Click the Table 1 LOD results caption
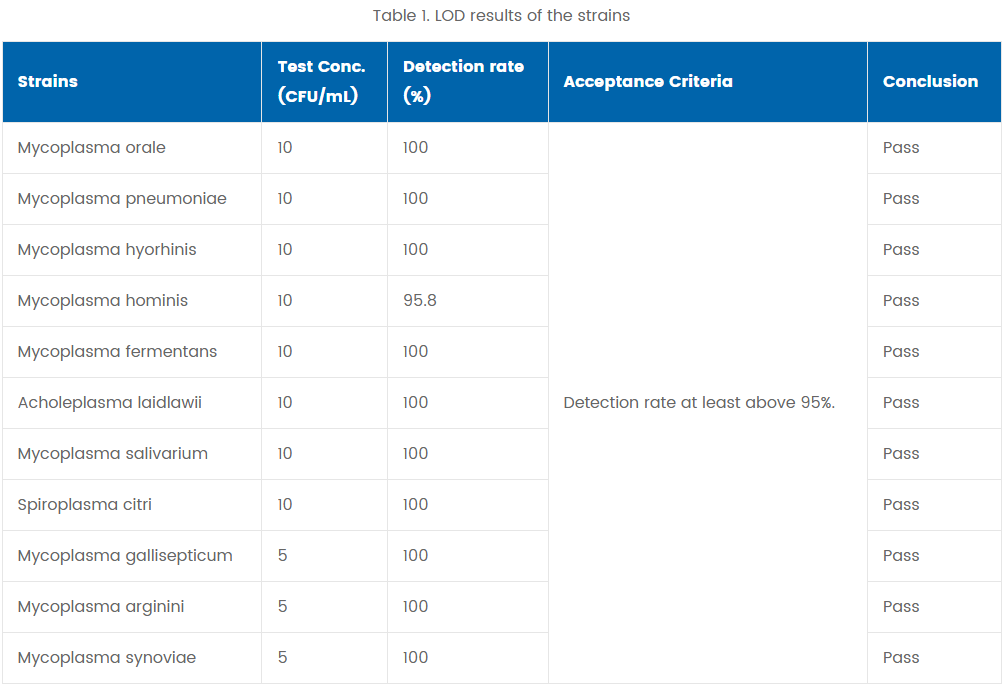The width and height of the screenshot is (1004, 687). point(501,16)
